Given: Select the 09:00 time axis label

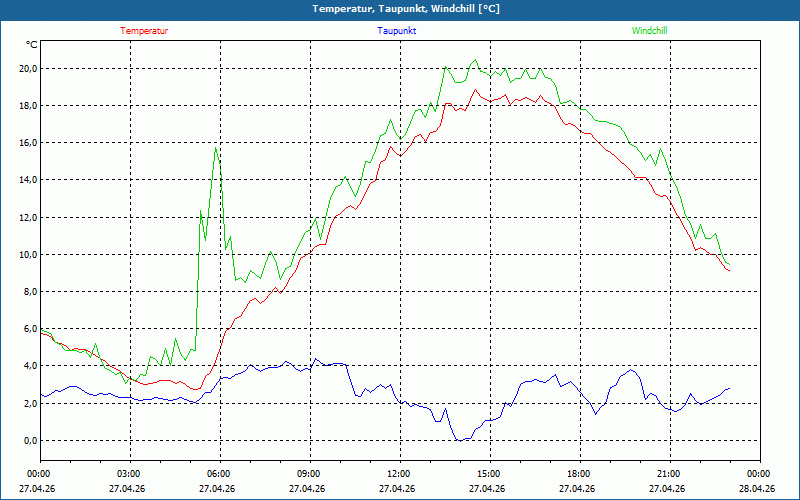Looking at the screenshot, I should point(309,474).
